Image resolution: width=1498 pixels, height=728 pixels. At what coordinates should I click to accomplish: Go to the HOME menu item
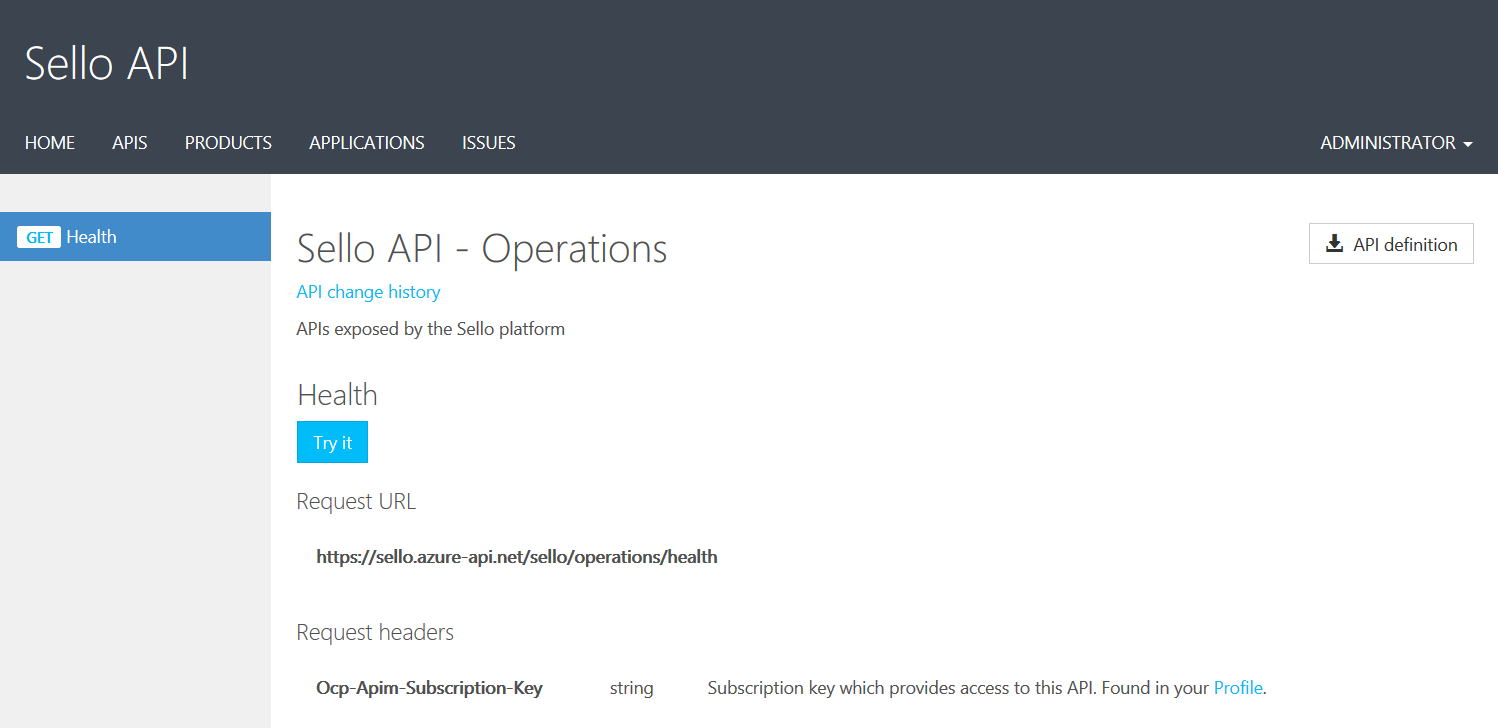[x=50, y=142]
